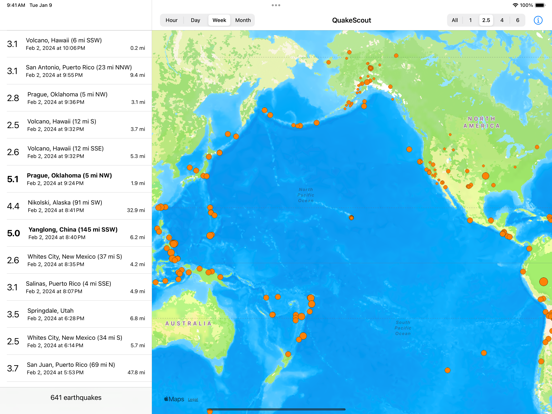Select the 5.0 Yanglong, China quake
This screenshot has width=552, height=414.
[x=76, y=233]
